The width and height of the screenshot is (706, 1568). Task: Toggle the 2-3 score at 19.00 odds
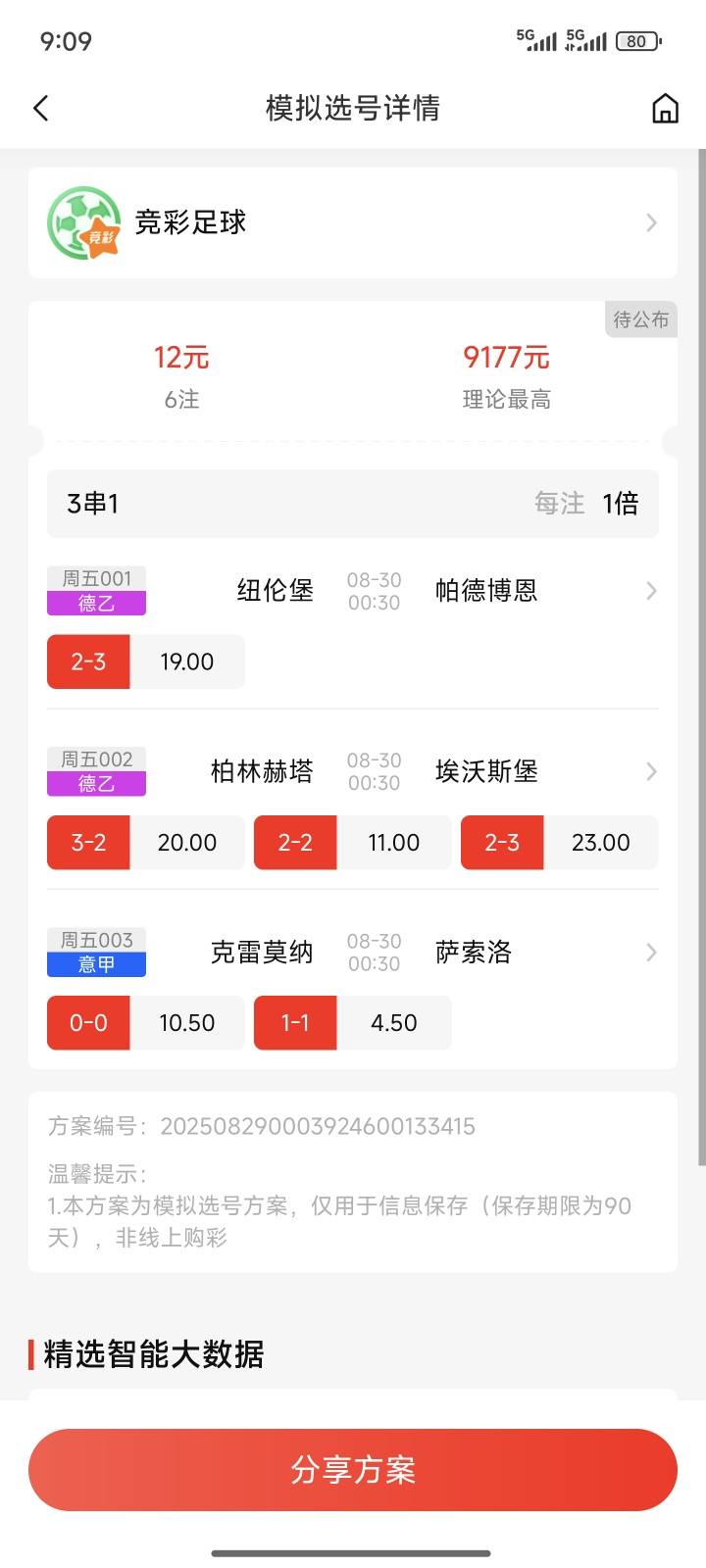[x=146, y=661]
